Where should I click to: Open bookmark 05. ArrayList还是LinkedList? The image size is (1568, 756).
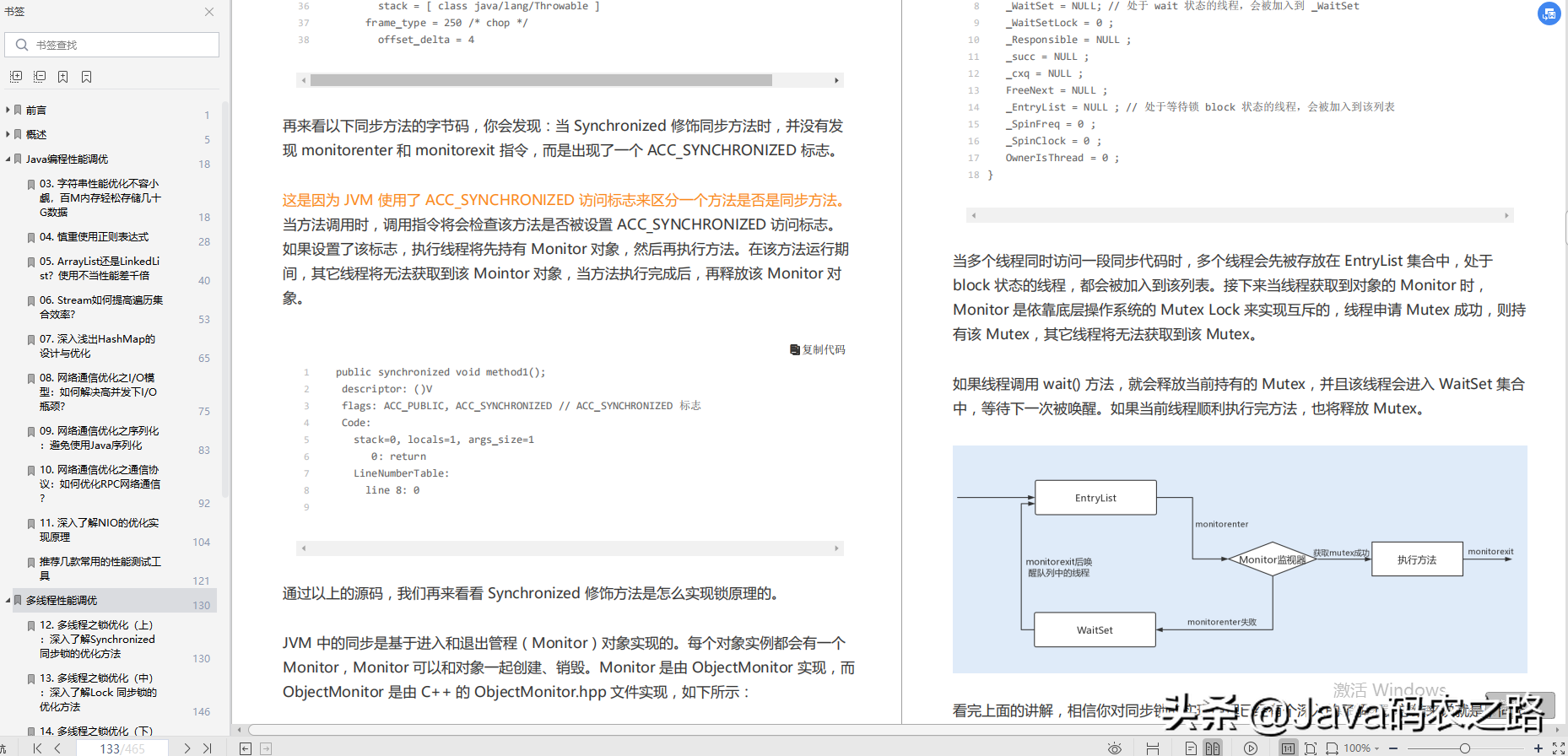(100, 268)
